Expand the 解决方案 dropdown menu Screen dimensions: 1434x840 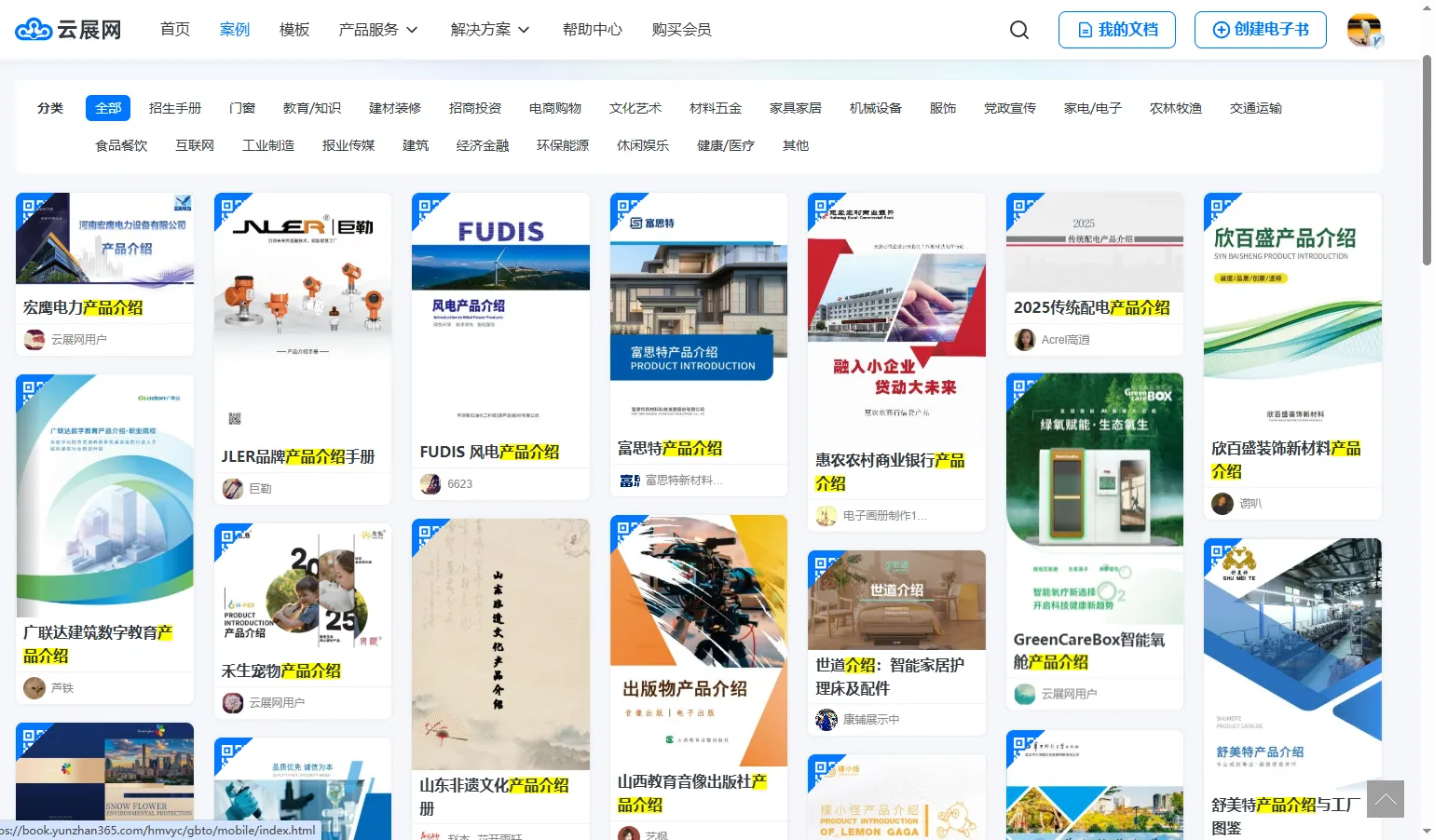(x=489, y=30)
